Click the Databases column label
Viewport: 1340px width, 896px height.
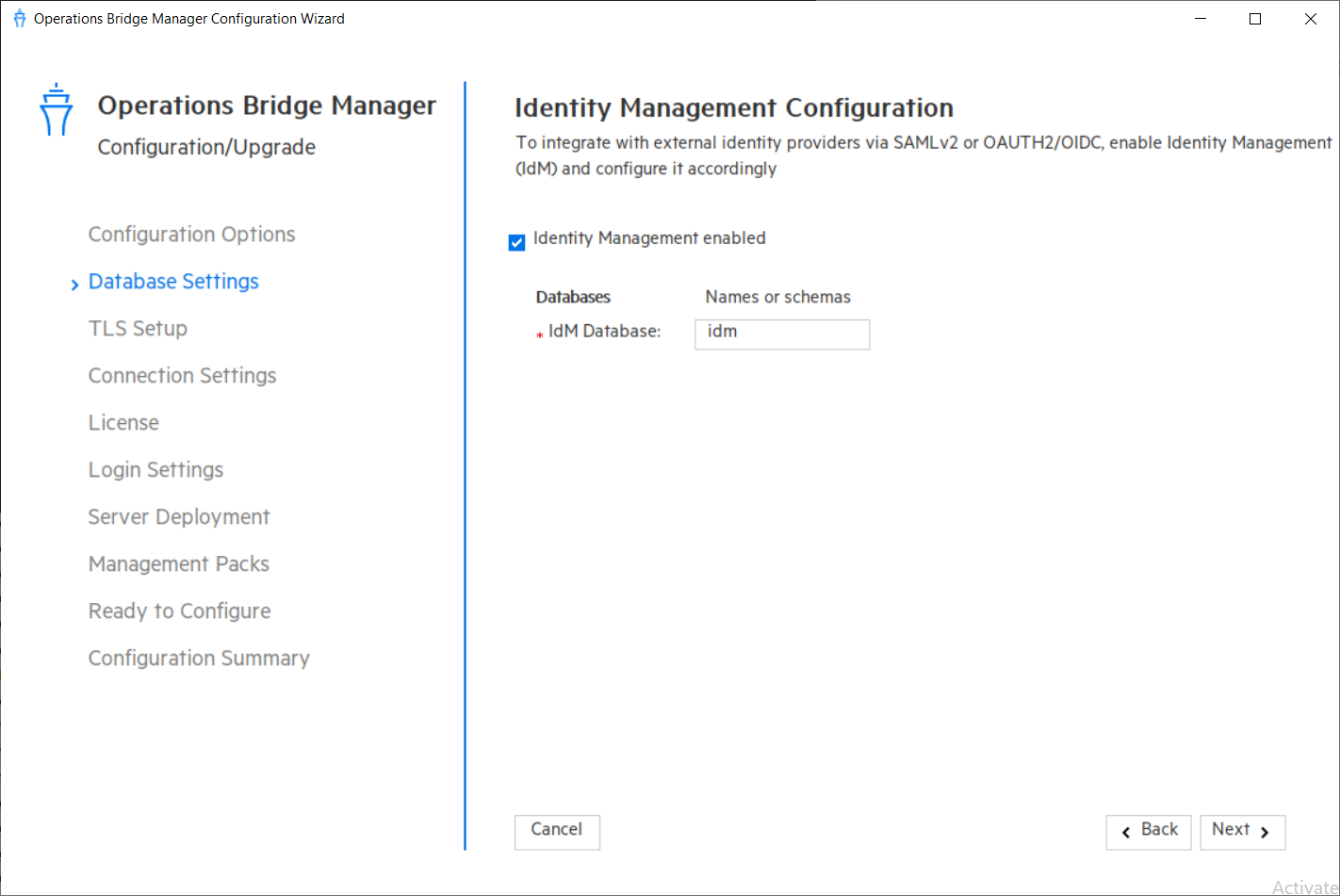pos(573,297)
